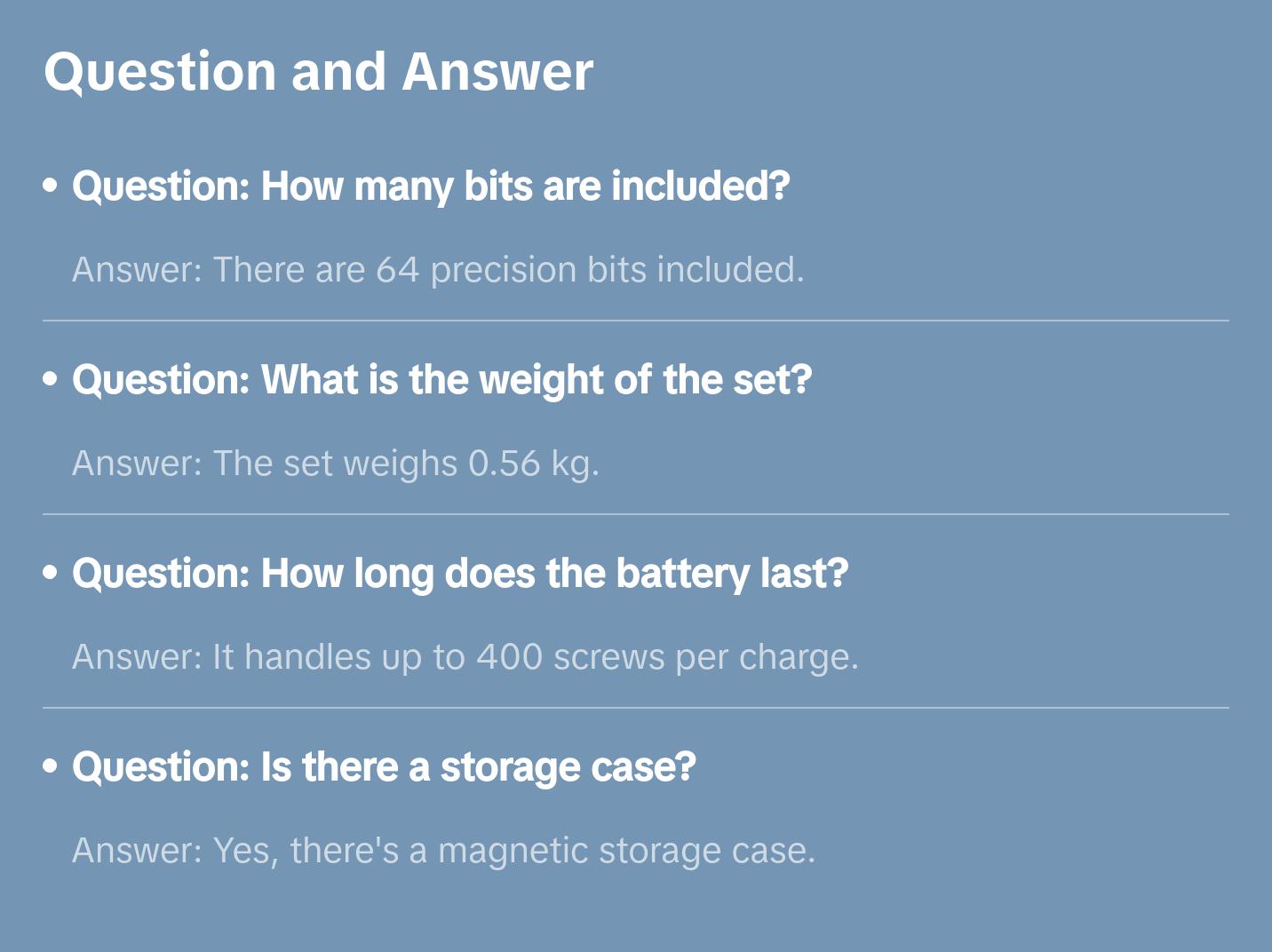Click the number "64" in the bits answer
Viewport: 1272px width, 952px height.
pyautogui.click(x=397, y=270)
